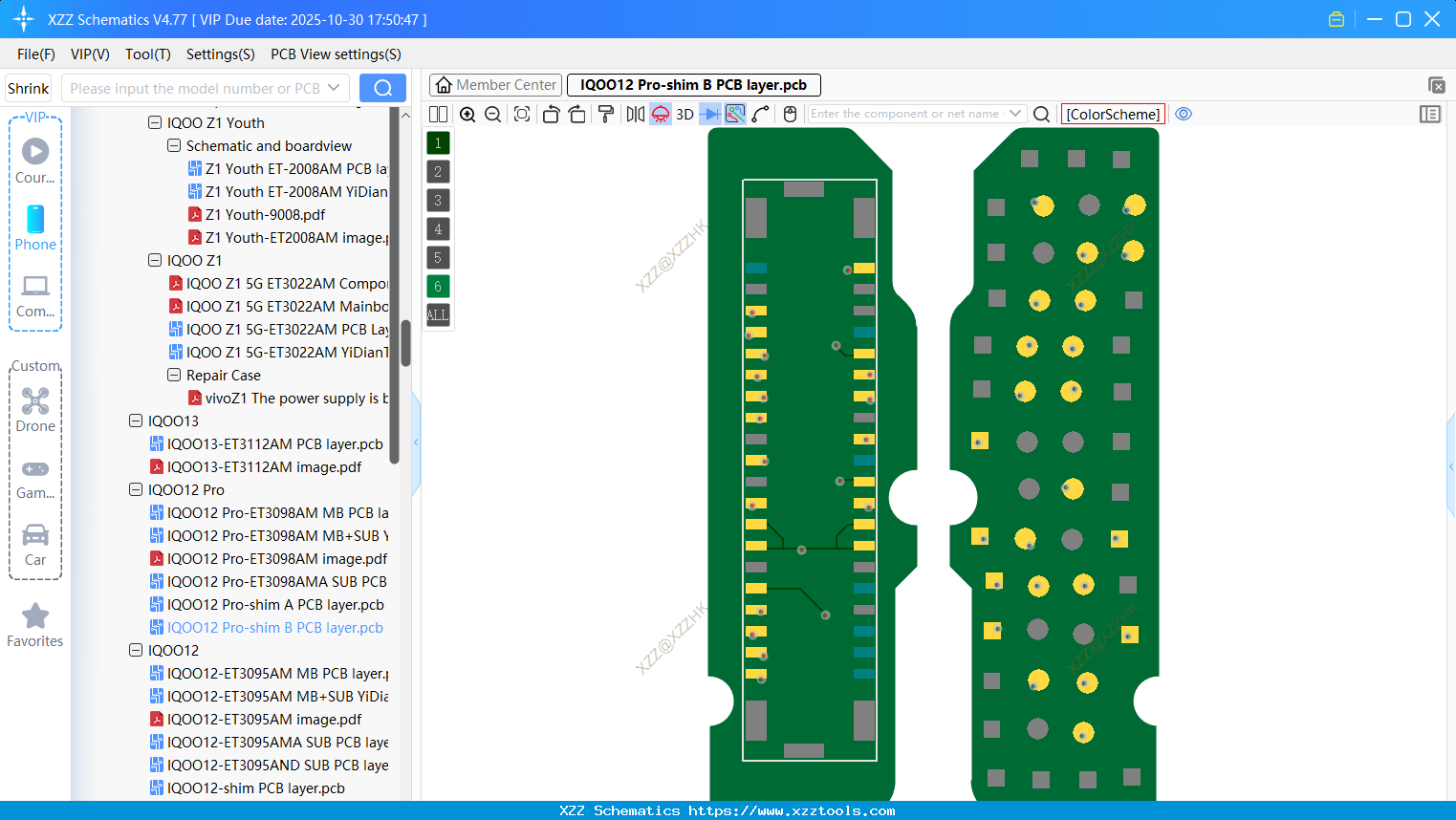Collapse the IQOO12 Pro tree node
This screenshot has height=820, width=1456.
coord(135,489)
